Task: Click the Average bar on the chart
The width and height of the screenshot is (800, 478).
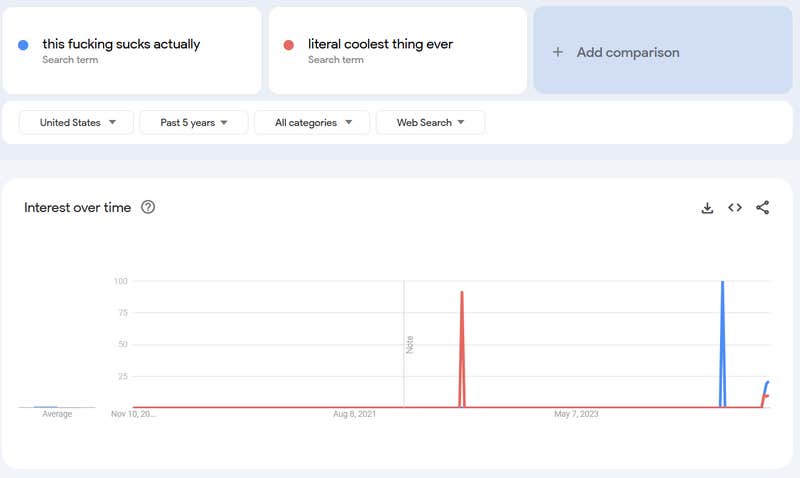Action: click(x=46, y=406)
